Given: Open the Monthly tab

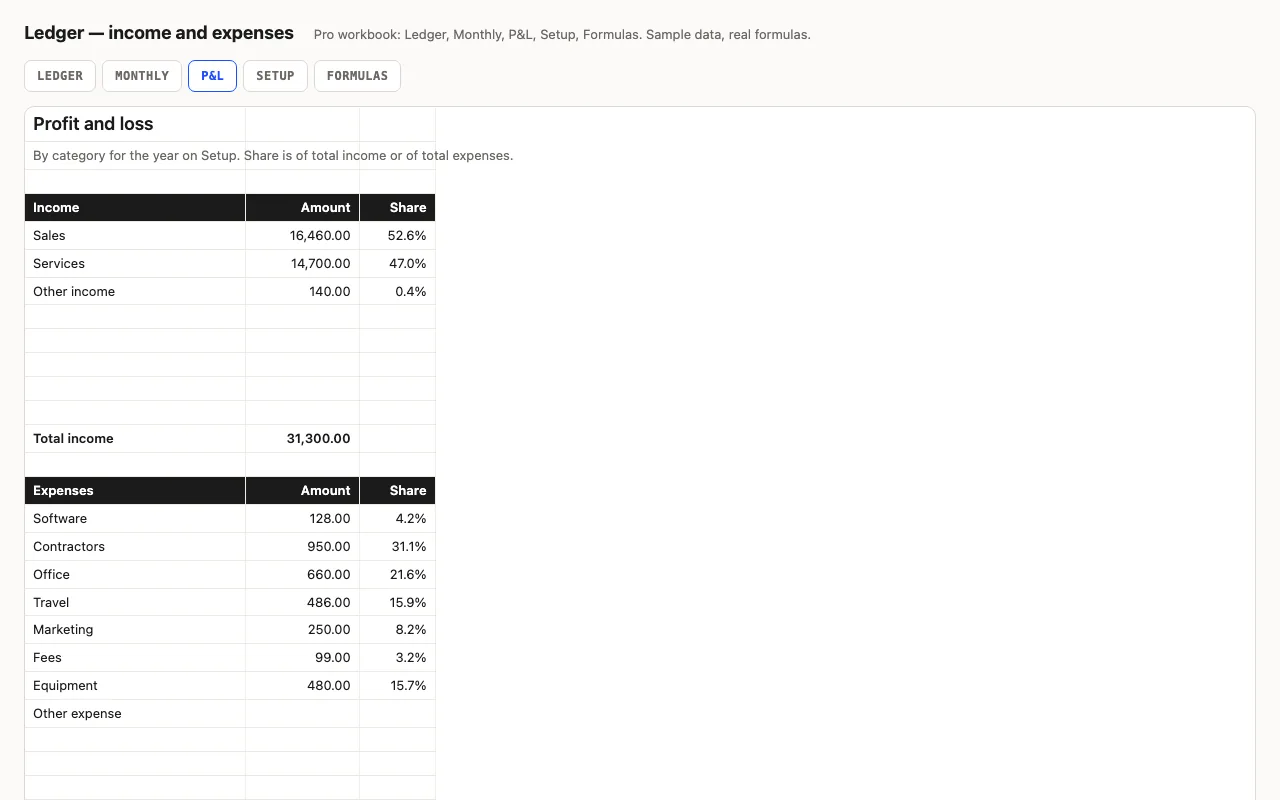Looking at the screenshot, I should pos(142,76).
